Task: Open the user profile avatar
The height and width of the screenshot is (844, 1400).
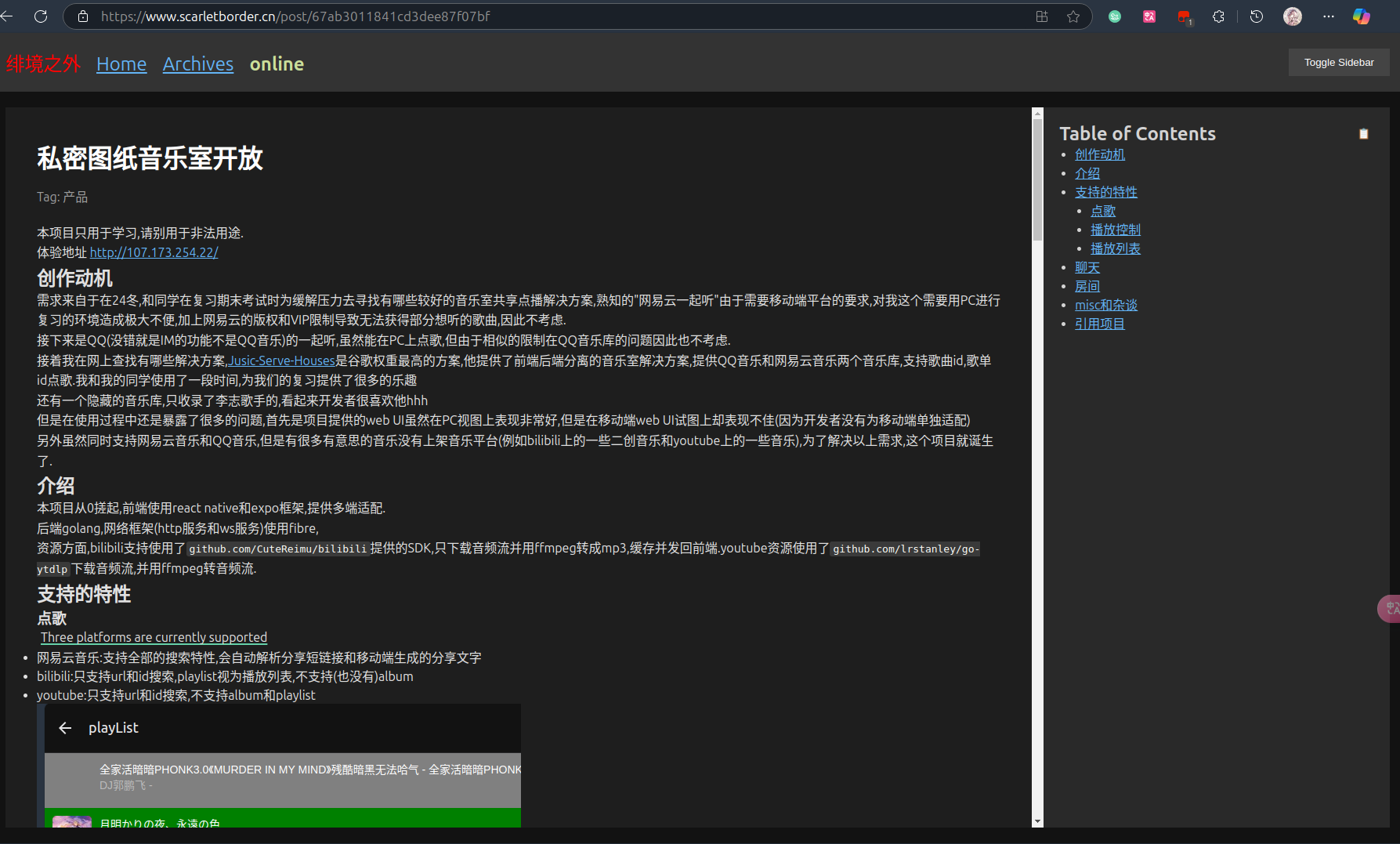Action: tap(1293, 16)
